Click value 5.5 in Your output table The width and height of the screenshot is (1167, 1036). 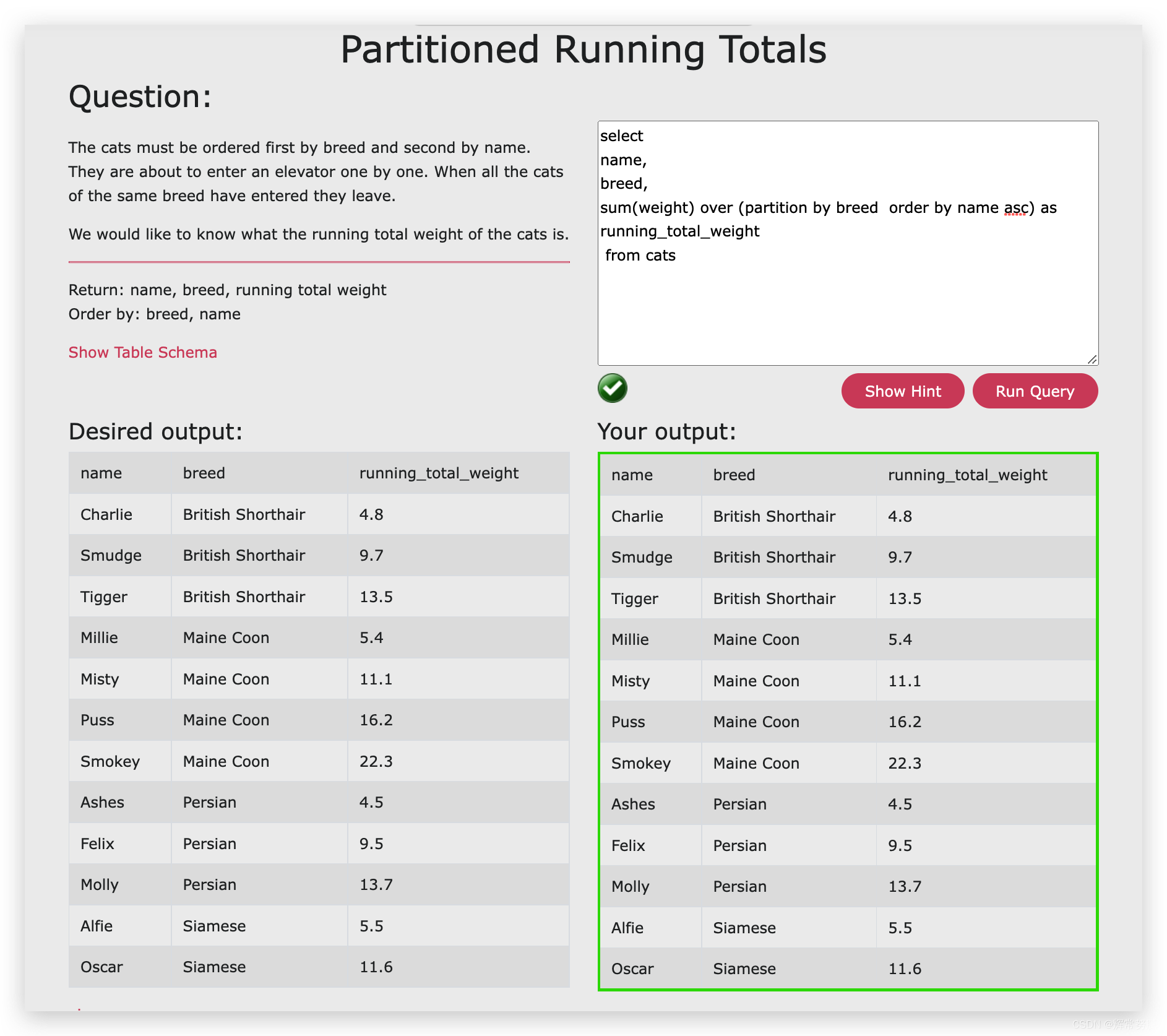(x=900, y=928)
